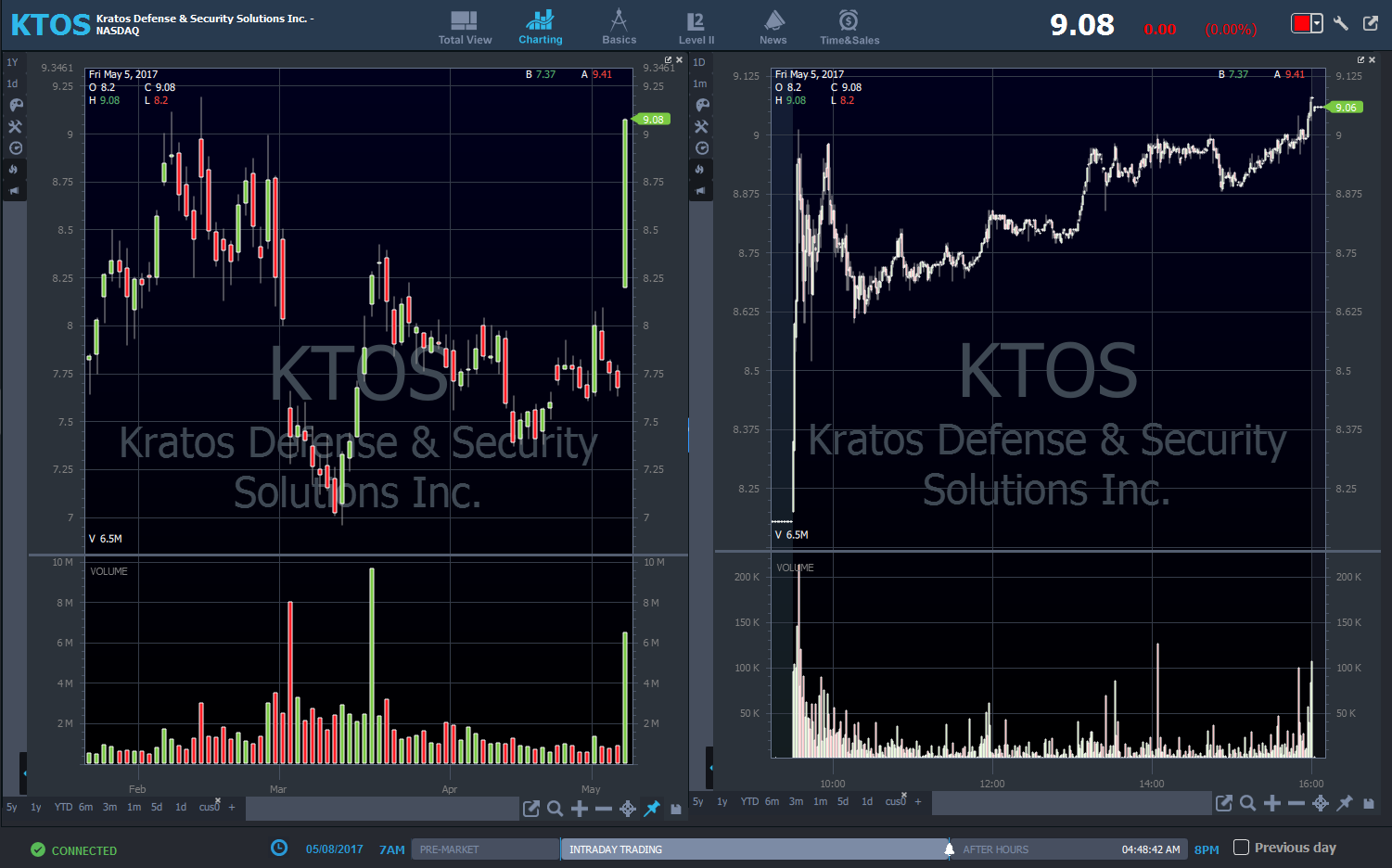Switch to the Charting tab
1392x868 pixels.
tap(540, 27)
